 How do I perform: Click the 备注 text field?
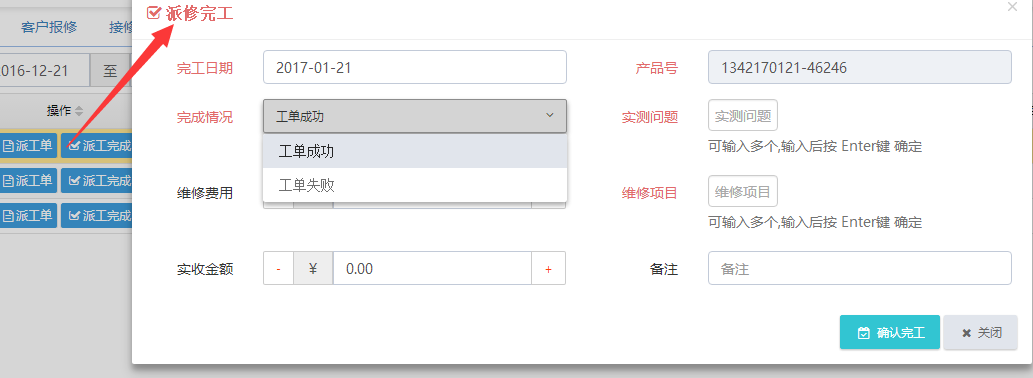point(860,269)
